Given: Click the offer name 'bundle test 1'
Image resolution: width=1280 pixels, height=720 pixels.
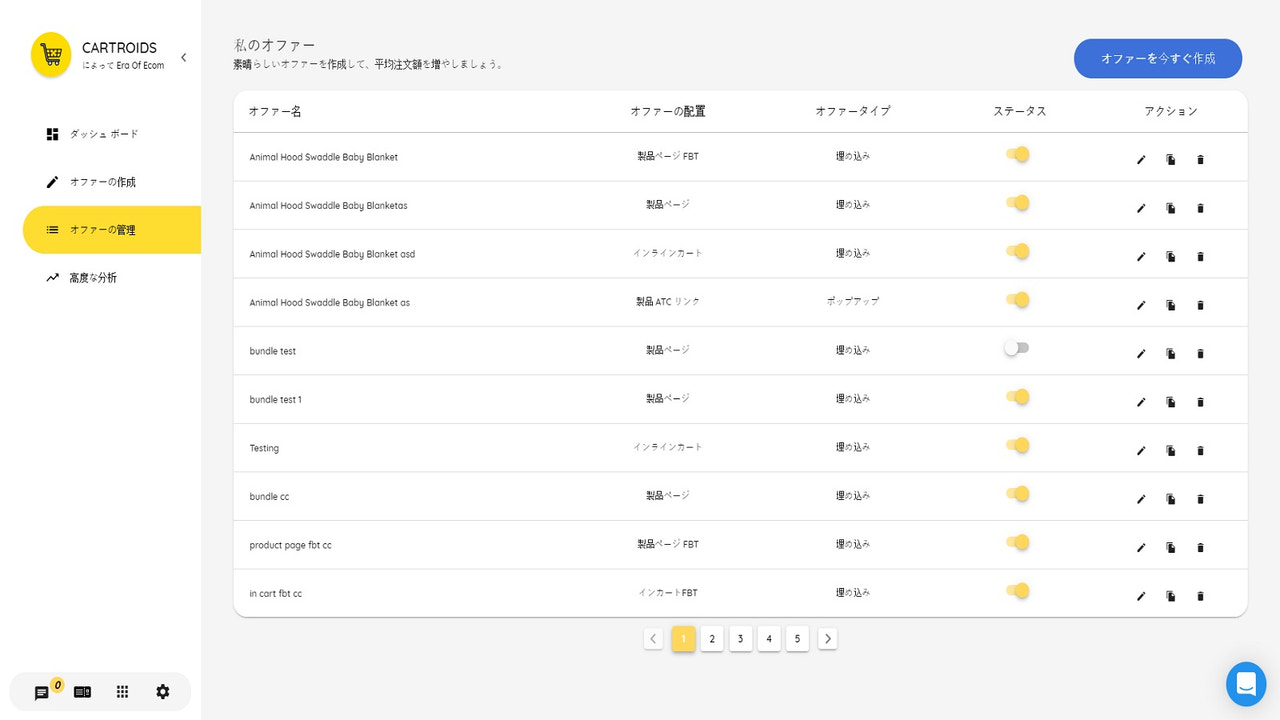Looking at the screenshot, I should coord(276,400).
